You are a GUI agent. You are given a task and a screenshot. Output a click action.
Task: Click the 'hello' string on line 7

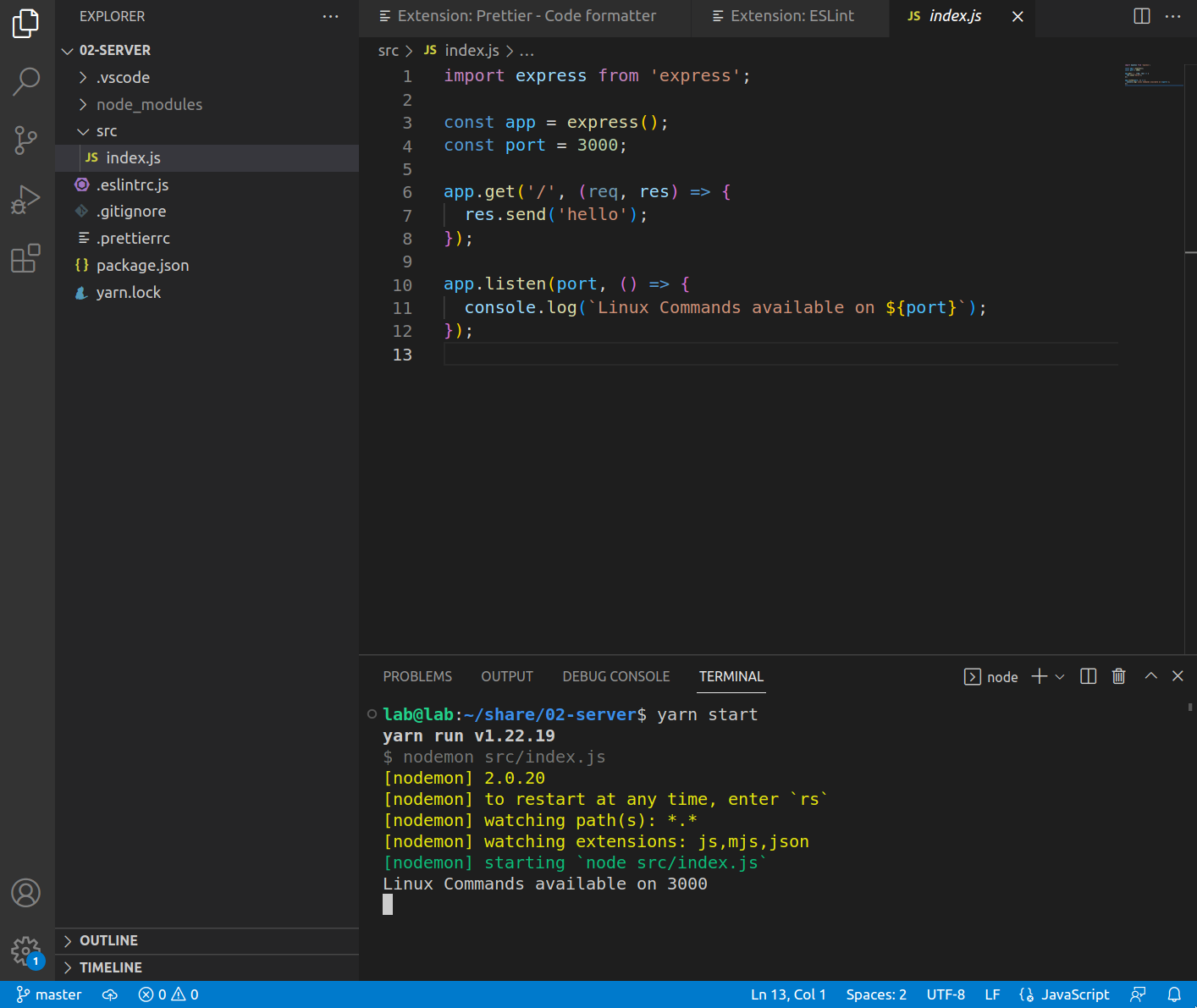coord(593,215)
